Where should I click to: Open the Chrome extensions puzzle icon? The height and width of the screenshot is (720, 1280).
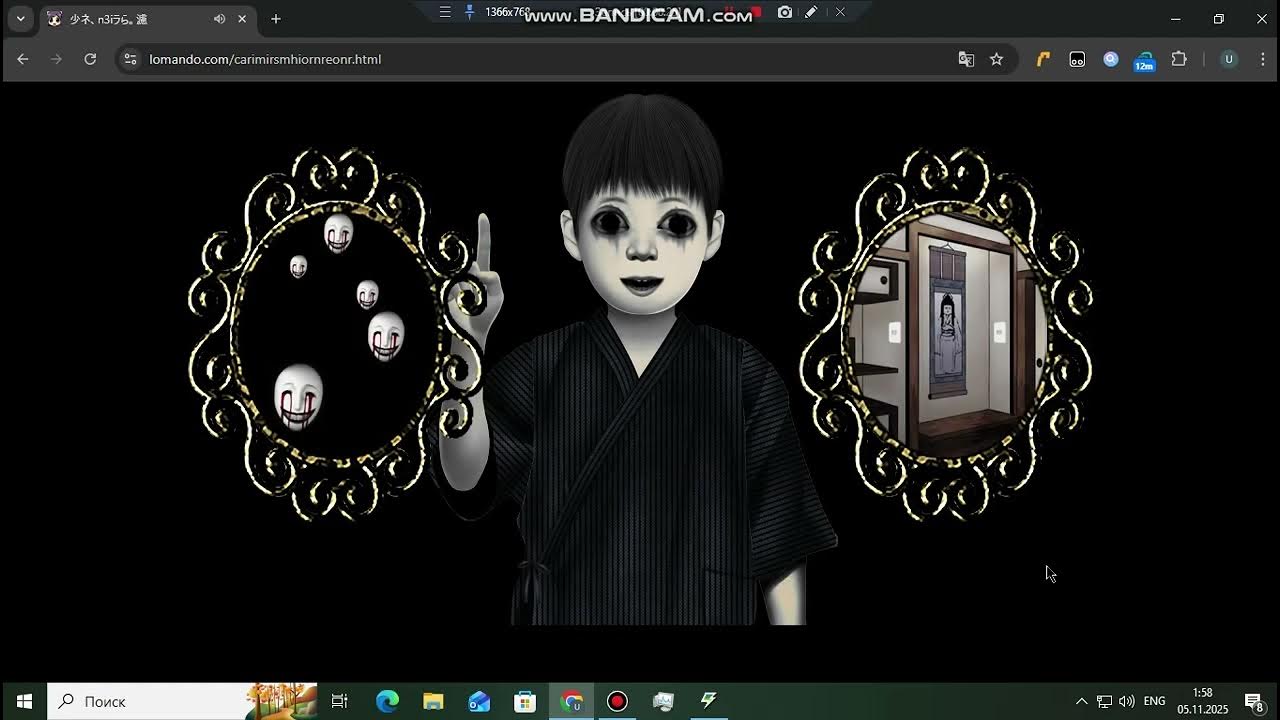pos(1179,59)
